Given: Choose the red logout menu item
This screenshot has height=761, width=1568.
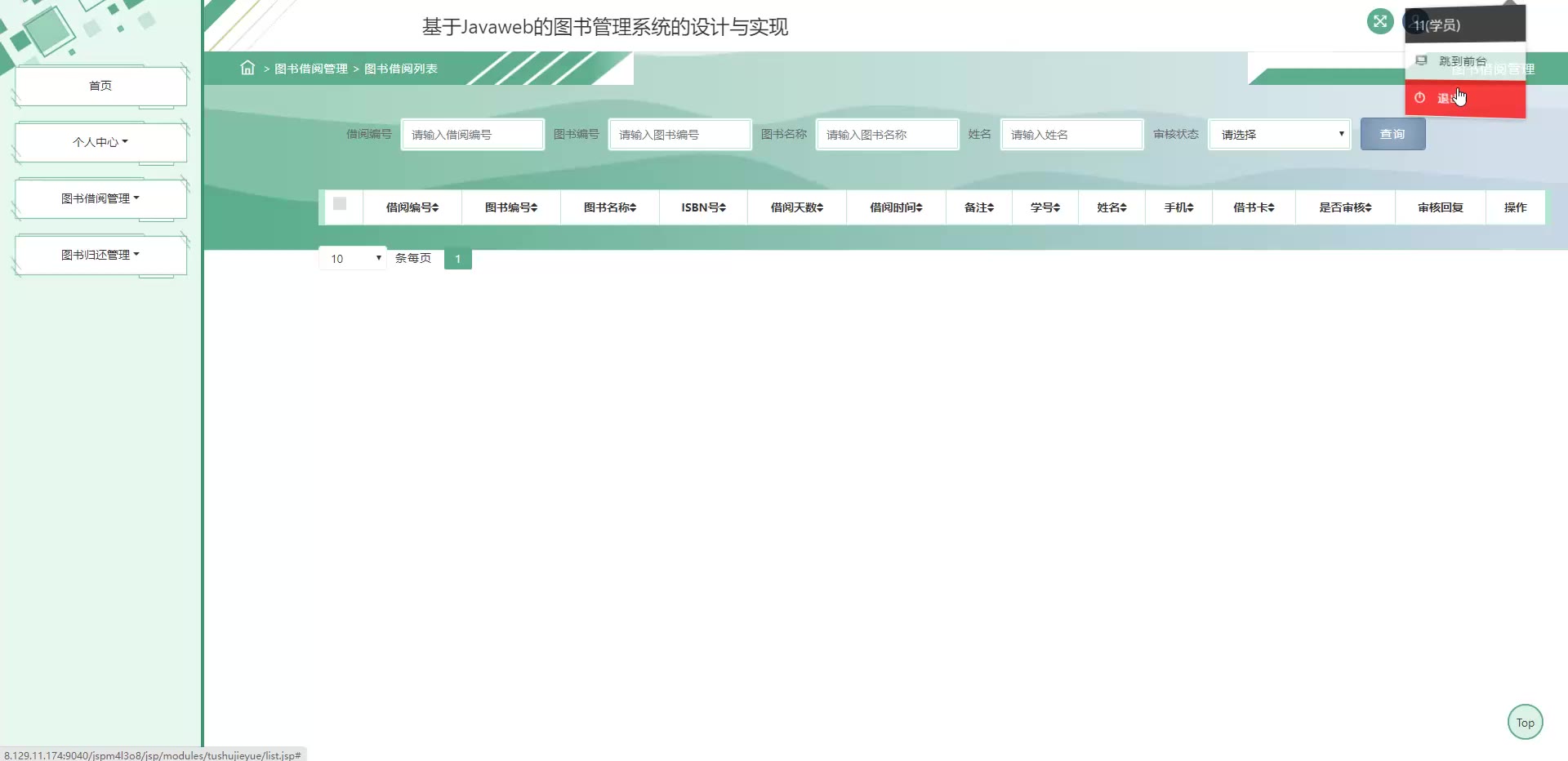Looking at the screenshot, I should pos(1465,99).
